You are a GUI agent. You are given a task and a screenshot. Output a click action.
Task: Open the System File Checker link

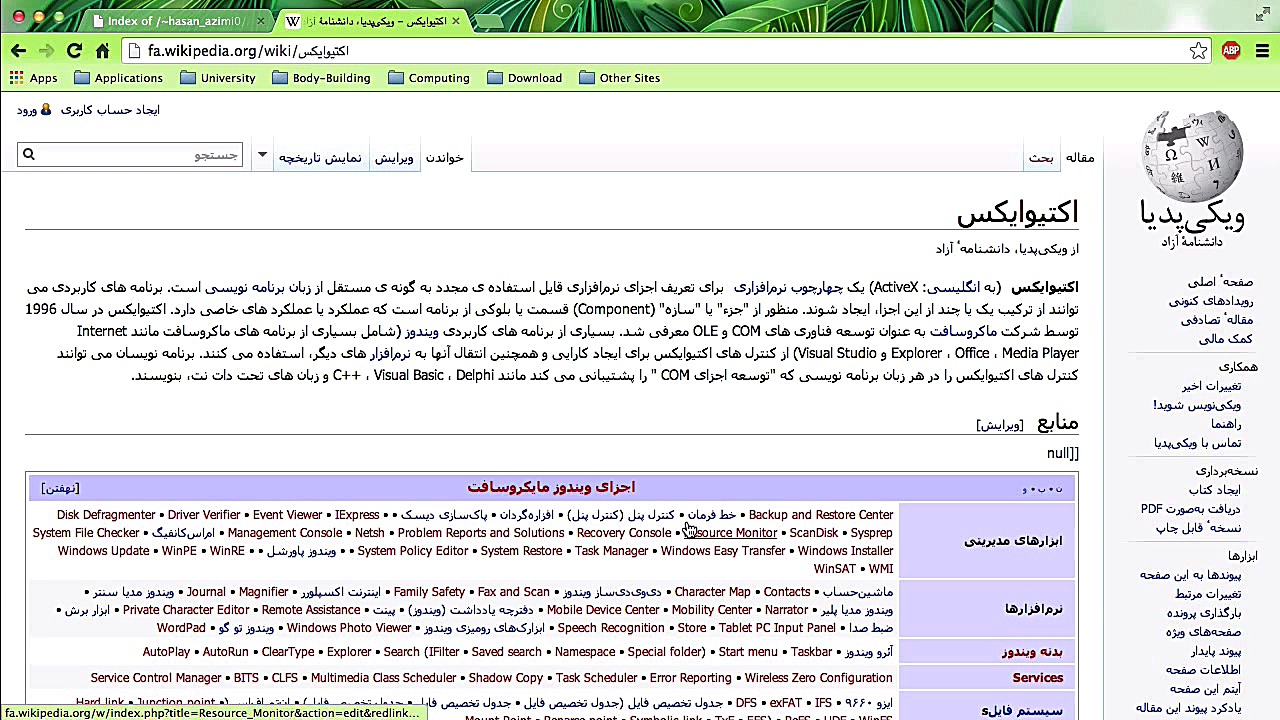click(86, 533)
